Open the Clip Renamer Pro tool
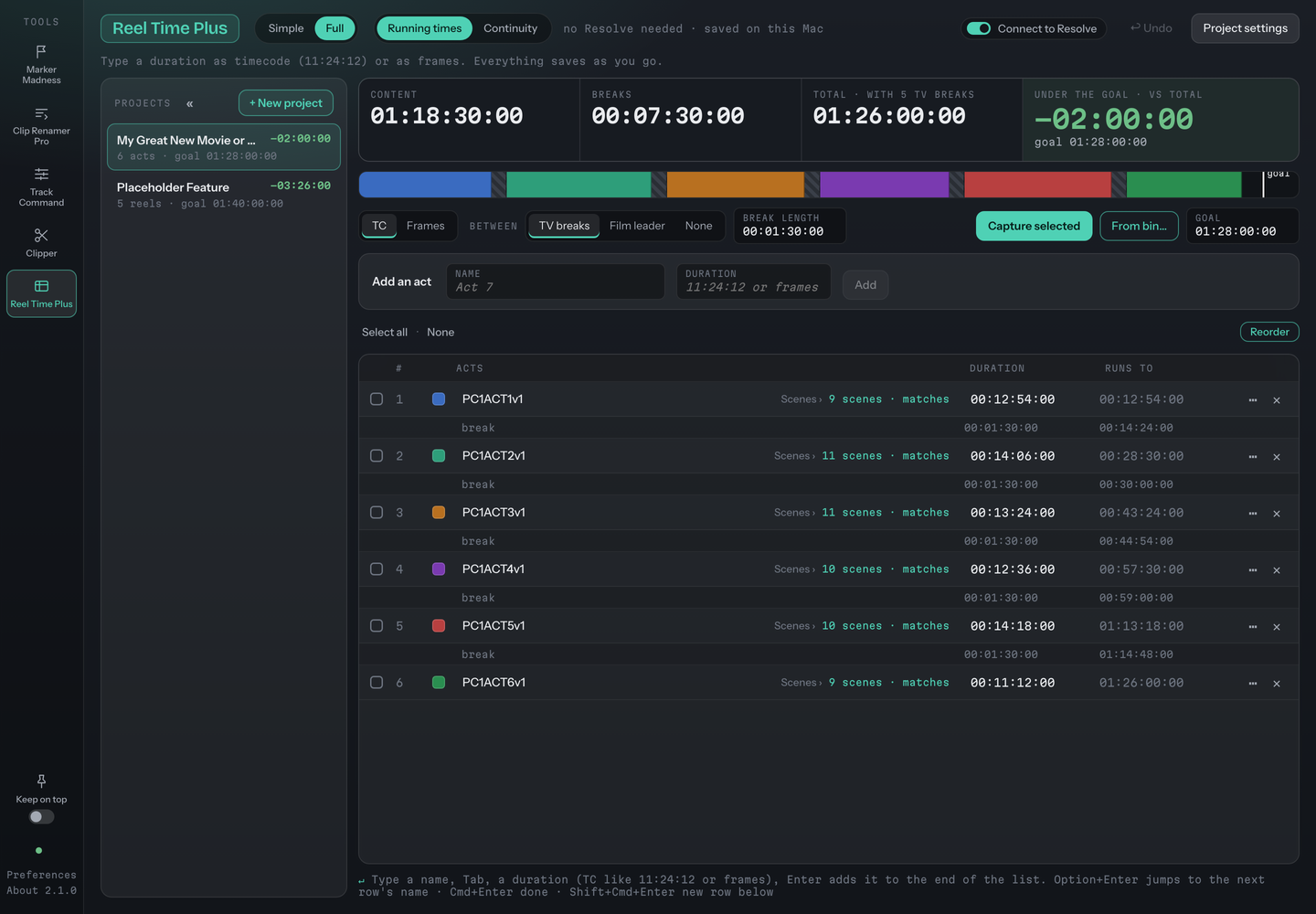This screenshot has height=914, width=1316. pos(41,126)
